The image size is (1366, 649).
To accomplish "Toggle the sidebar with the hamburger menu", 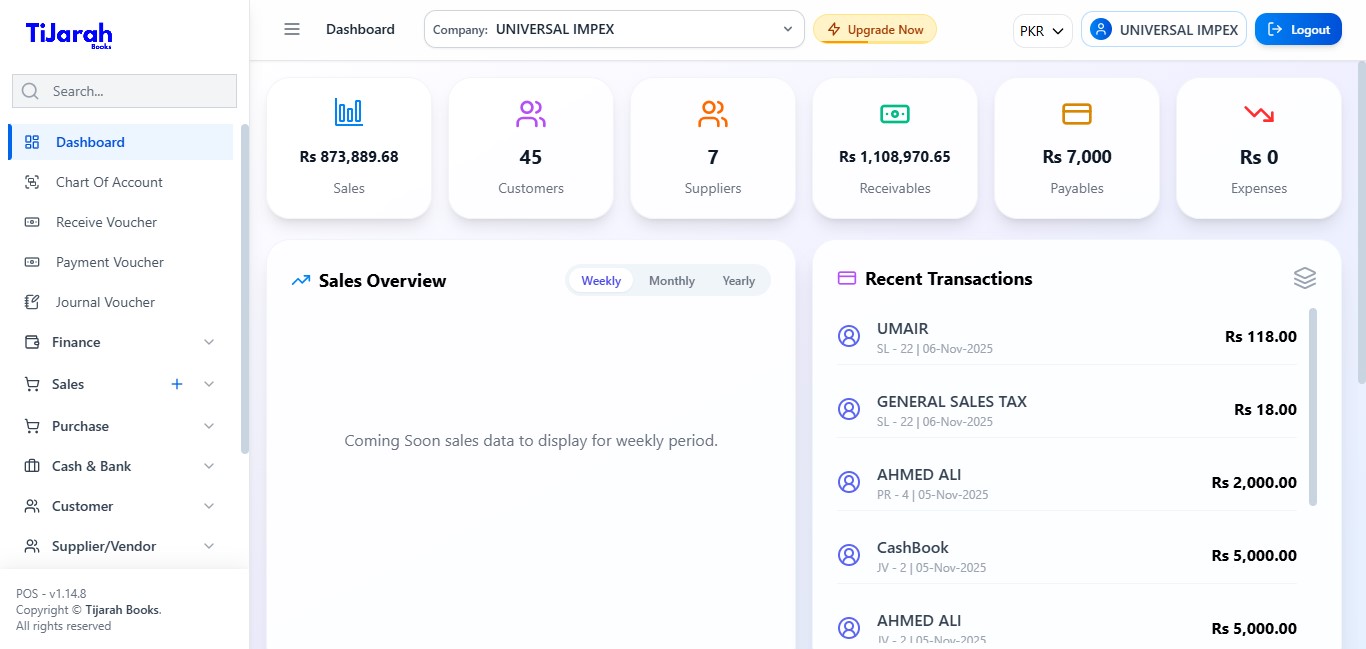I will (292, 29).
